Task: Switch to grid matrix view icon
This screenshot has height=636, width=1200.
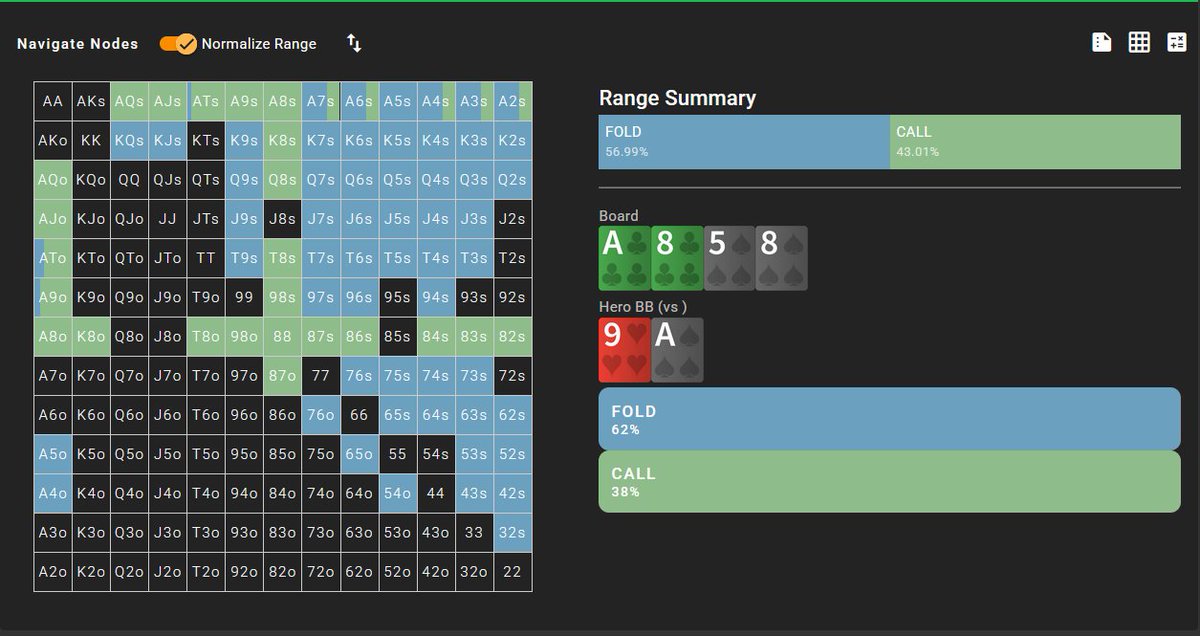Action: tap(1139, 42)
